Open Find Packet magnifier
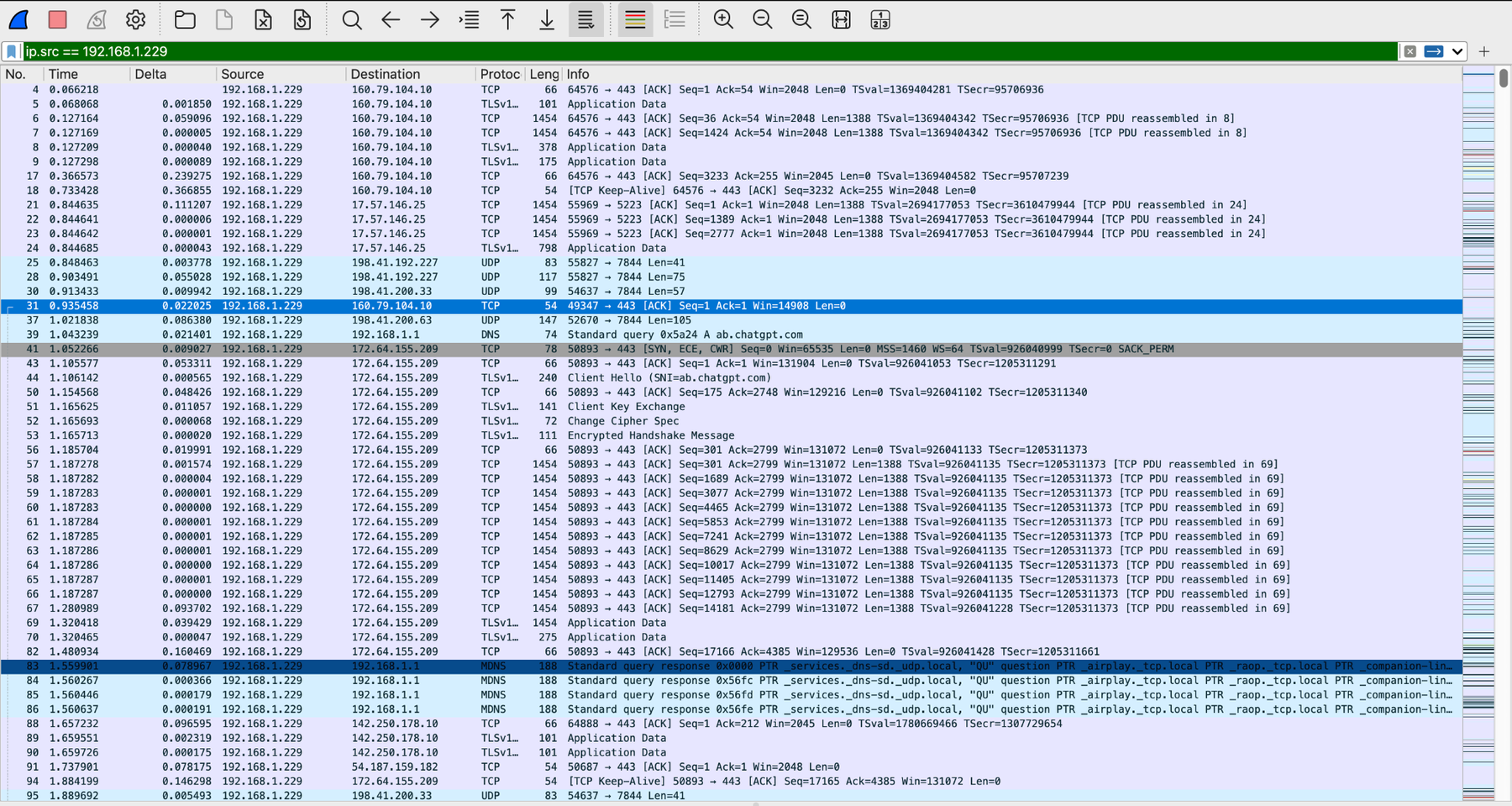This screenshot has width=1512, height=806. coord(352,19)
